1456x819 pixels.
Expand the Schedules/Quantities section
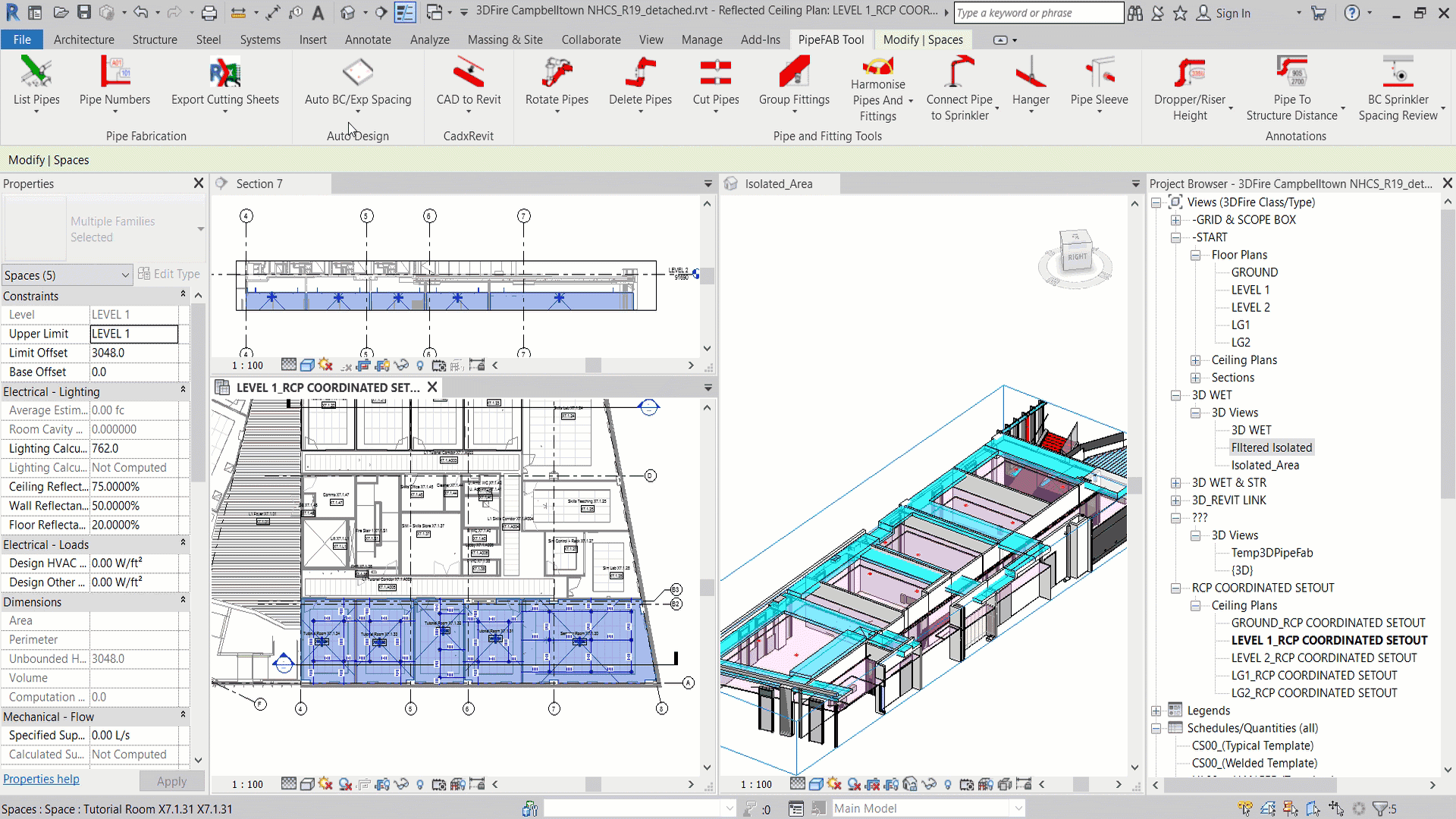tap(1157, 728)
